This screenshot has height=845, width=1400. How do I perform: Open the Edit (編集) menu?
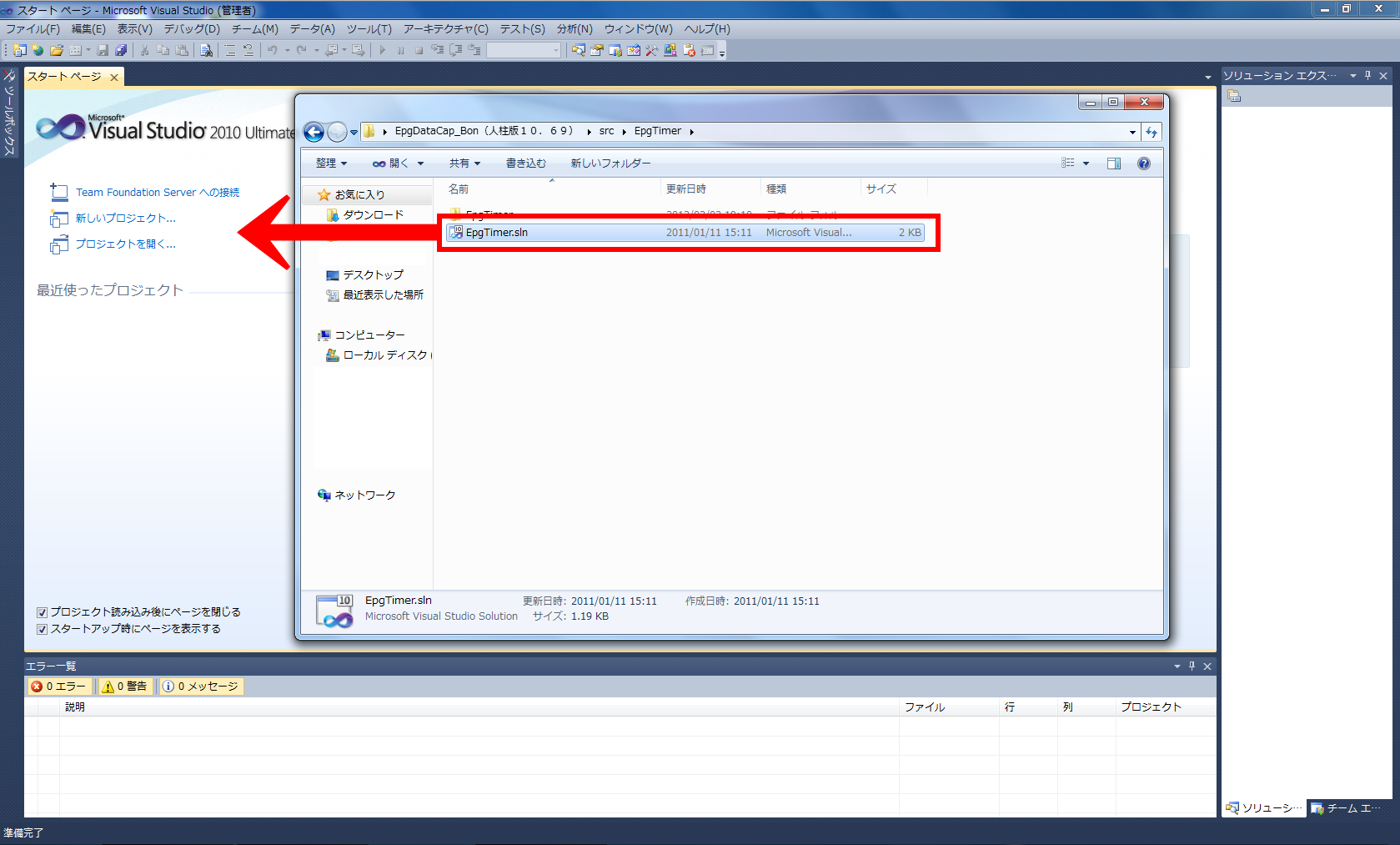tap(88, 29)
